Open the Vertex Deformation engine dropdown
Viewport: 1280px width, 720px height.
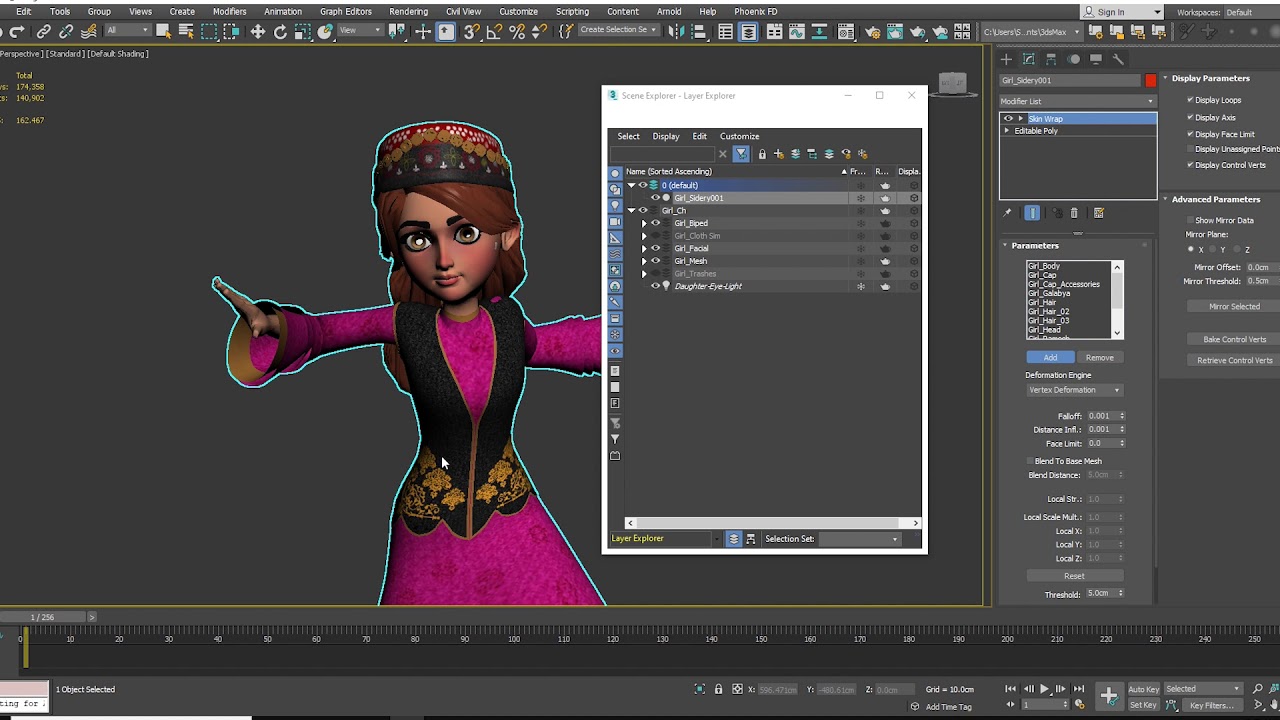click(x=1074, y=390)
